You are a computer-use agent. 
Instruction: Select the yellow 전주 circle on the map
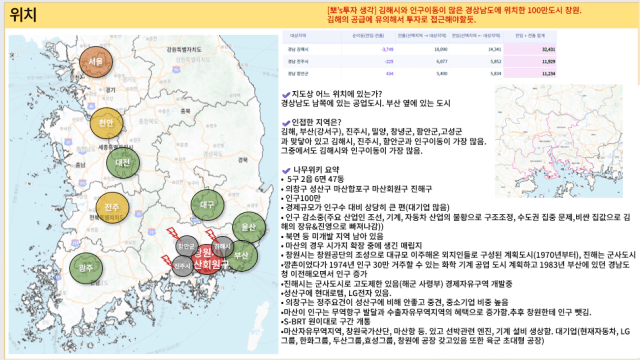[112, 207]
